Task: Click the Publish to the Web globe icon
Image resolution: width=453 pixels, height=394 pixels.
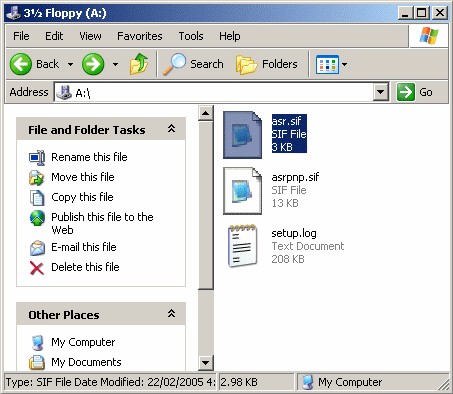Action: 37,218
